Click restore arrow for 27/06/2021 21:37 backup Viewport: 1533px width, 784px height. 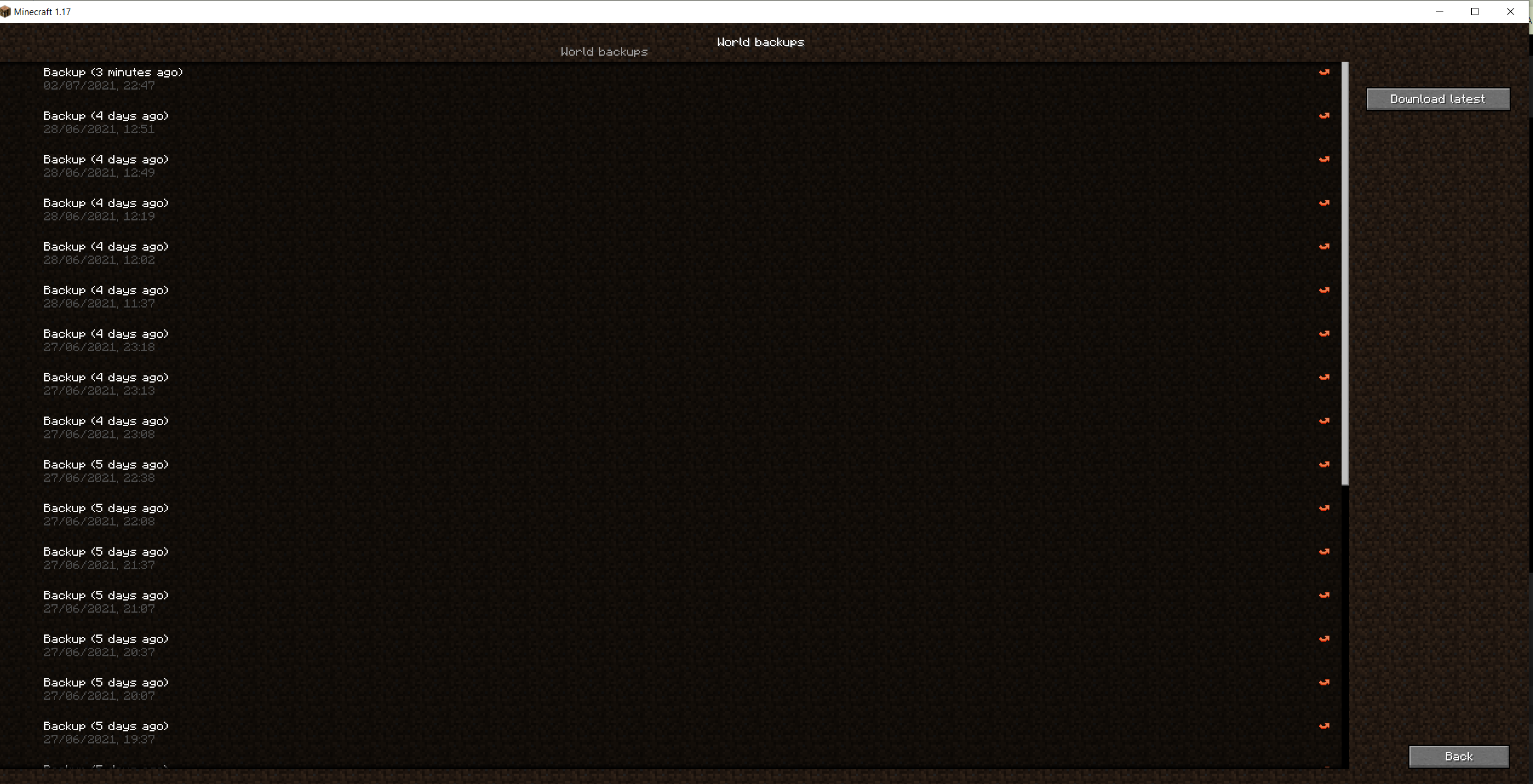point(1324,552)
